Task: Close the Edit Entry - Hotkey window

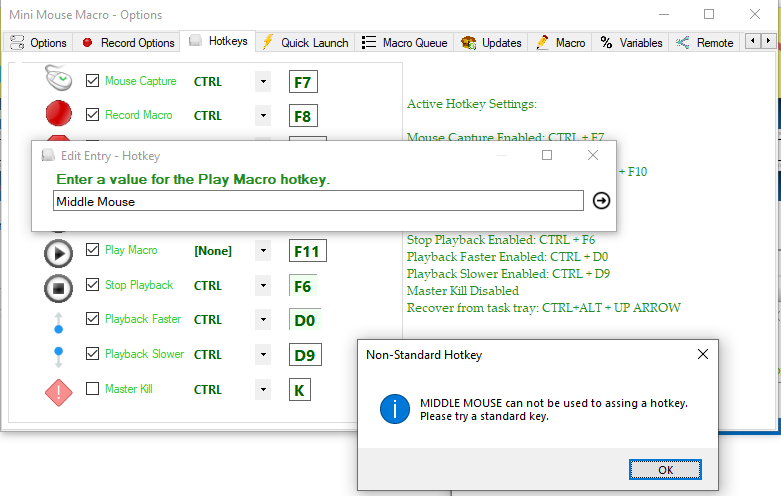Action: (x=593, y=155)
